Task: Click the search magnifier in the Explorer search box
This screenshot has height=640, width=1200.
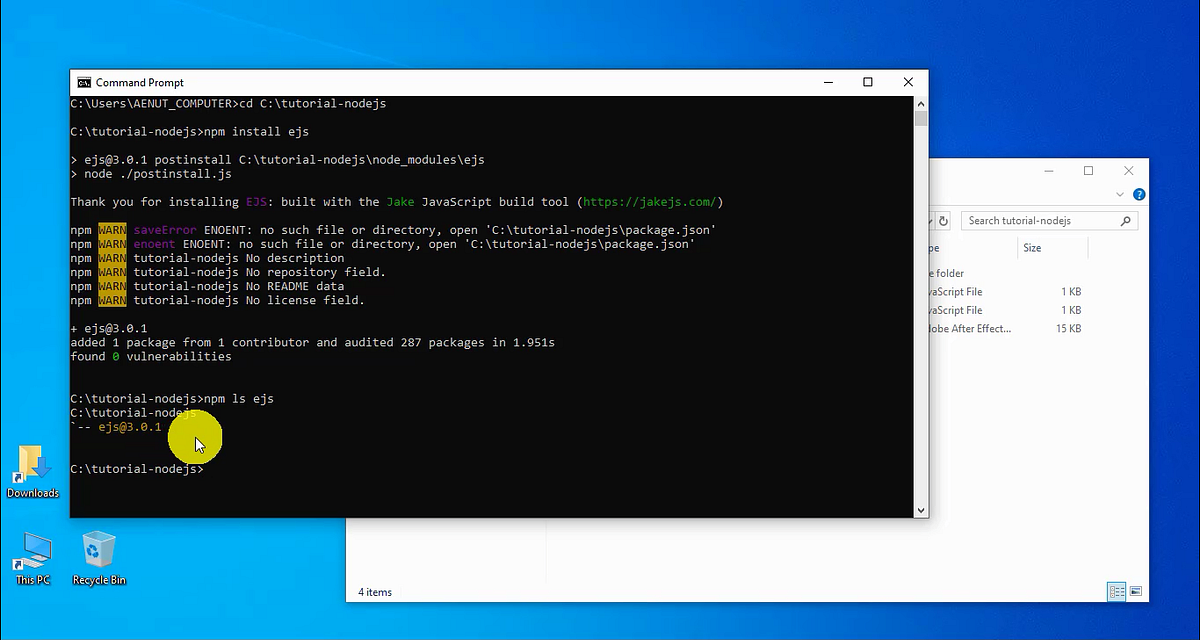Action: [x=1125, y=220]
